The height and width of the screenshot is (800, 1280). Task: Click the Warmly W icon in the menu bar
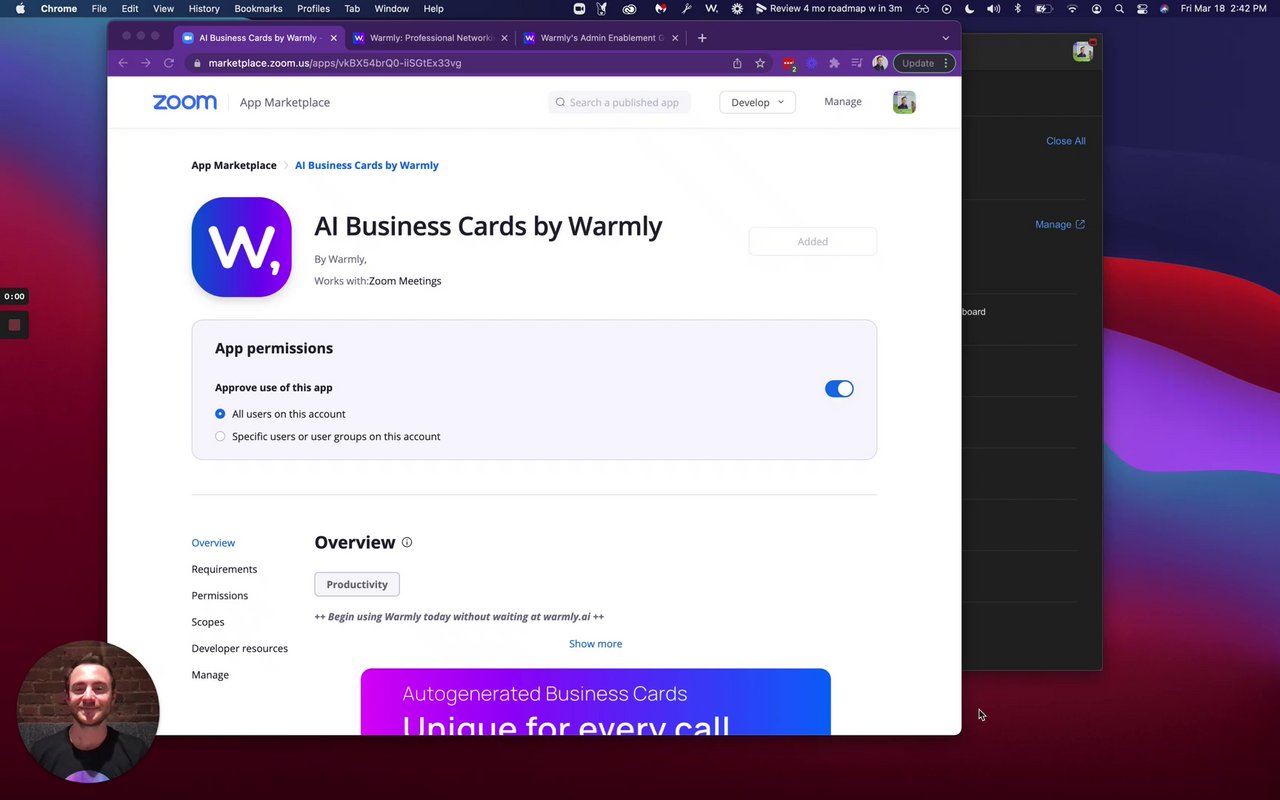(x=711, y=8)
